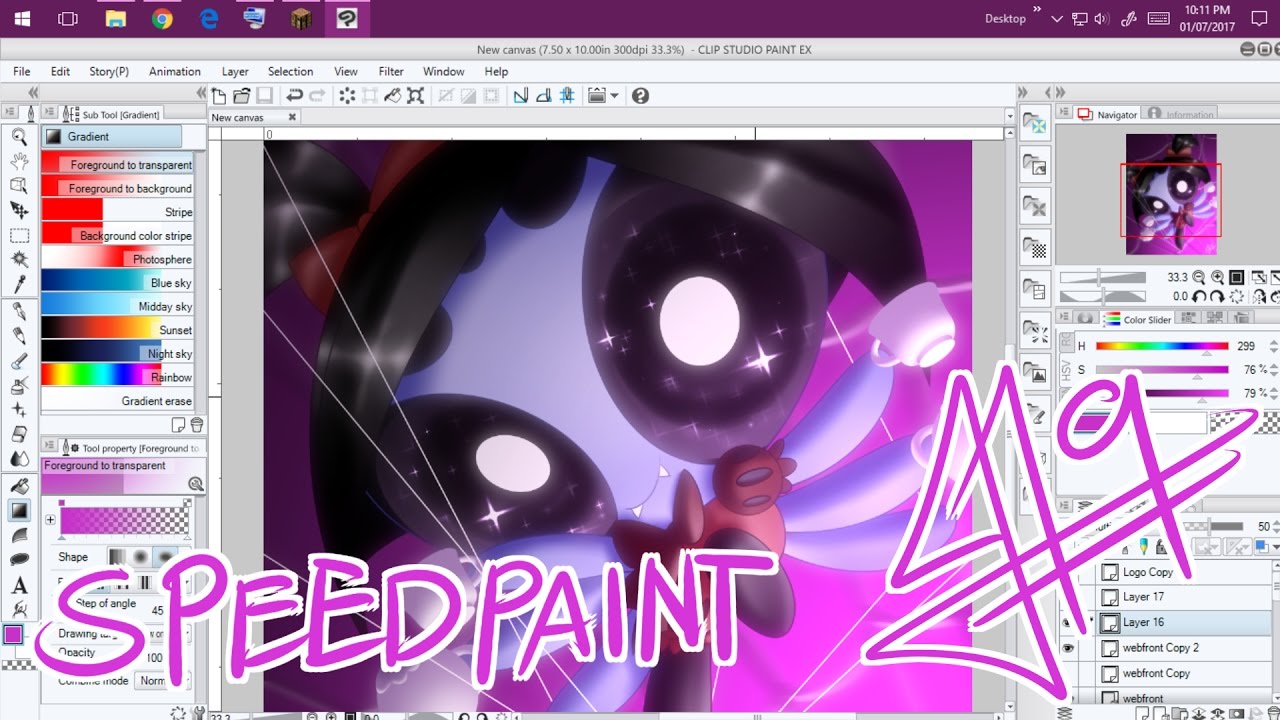Click the Help question mark icon

(641, 96)
